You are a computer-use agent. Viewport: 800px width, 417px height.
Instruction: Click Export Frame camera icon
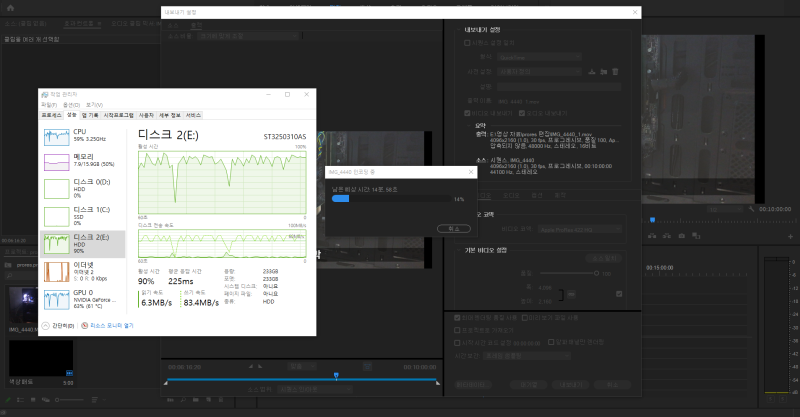click(x=682, y=236)
